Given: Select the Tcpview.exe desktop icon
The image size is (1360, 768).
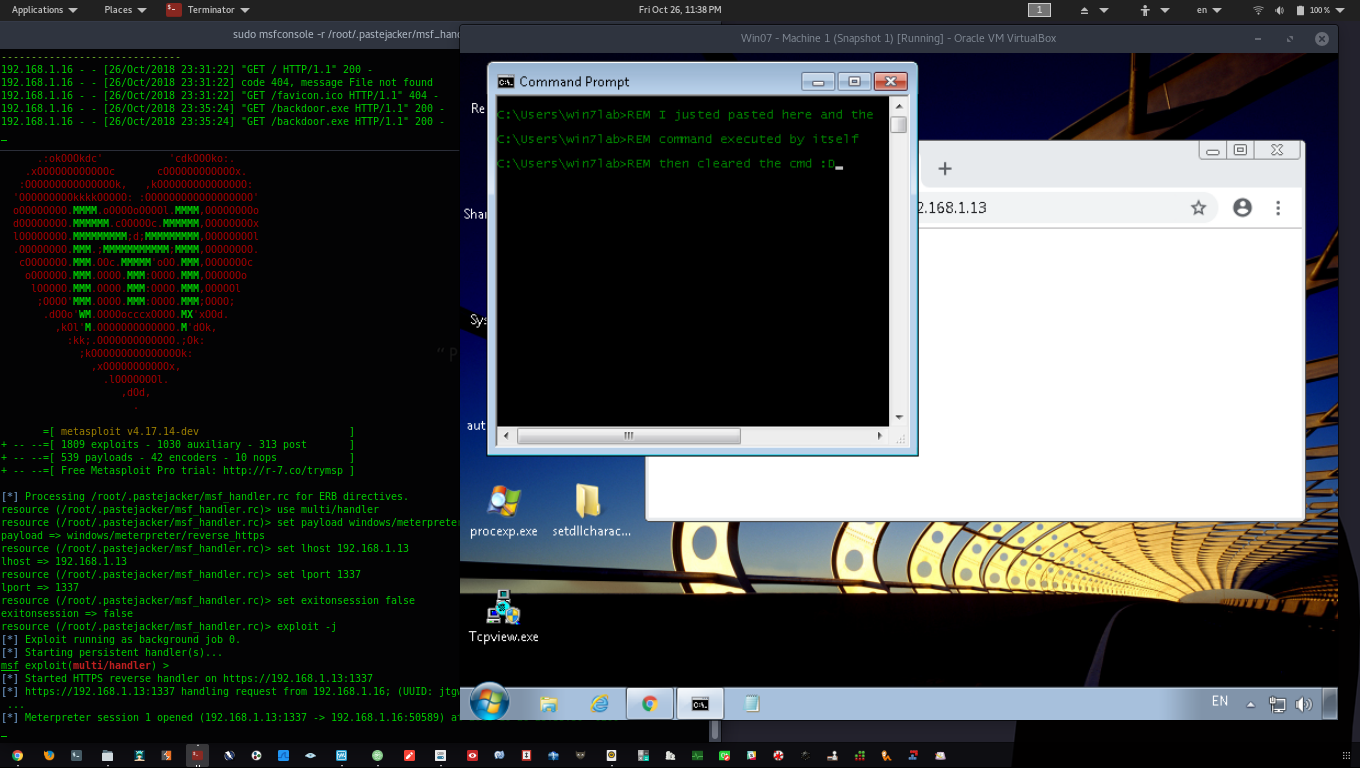Looking at the screenshot, I should pyautogui.click(x=503, y=616).
